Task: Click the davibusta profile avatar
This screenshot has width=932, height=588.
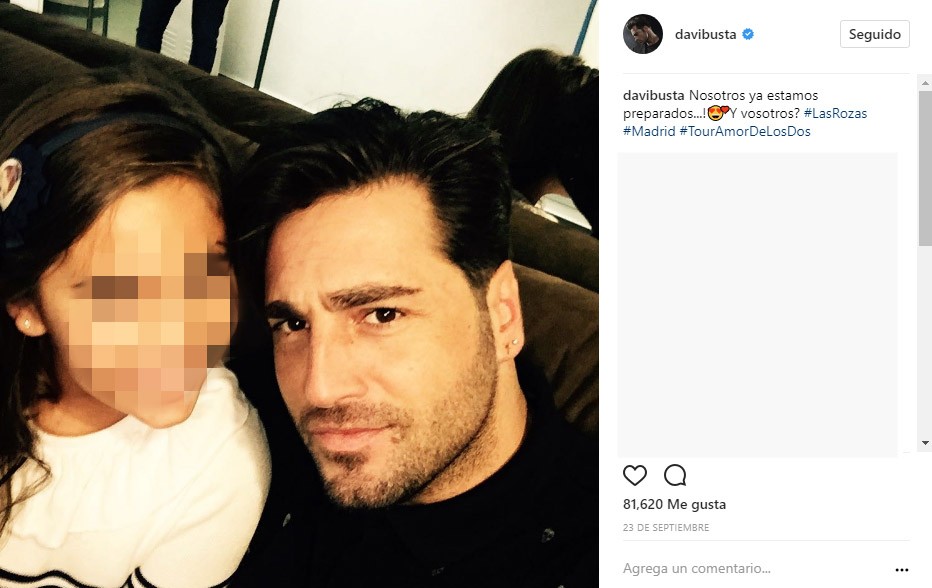Action: pos(643,34)
